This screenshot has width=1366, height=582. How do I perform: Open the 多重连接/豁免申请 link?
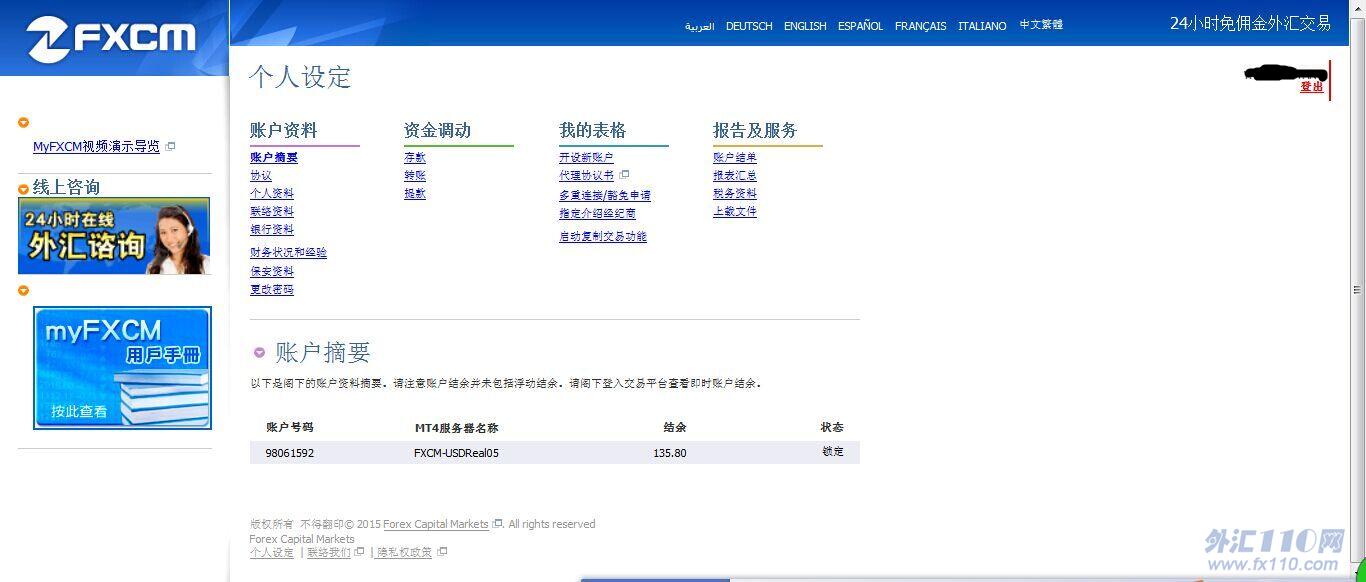point(605,196)
